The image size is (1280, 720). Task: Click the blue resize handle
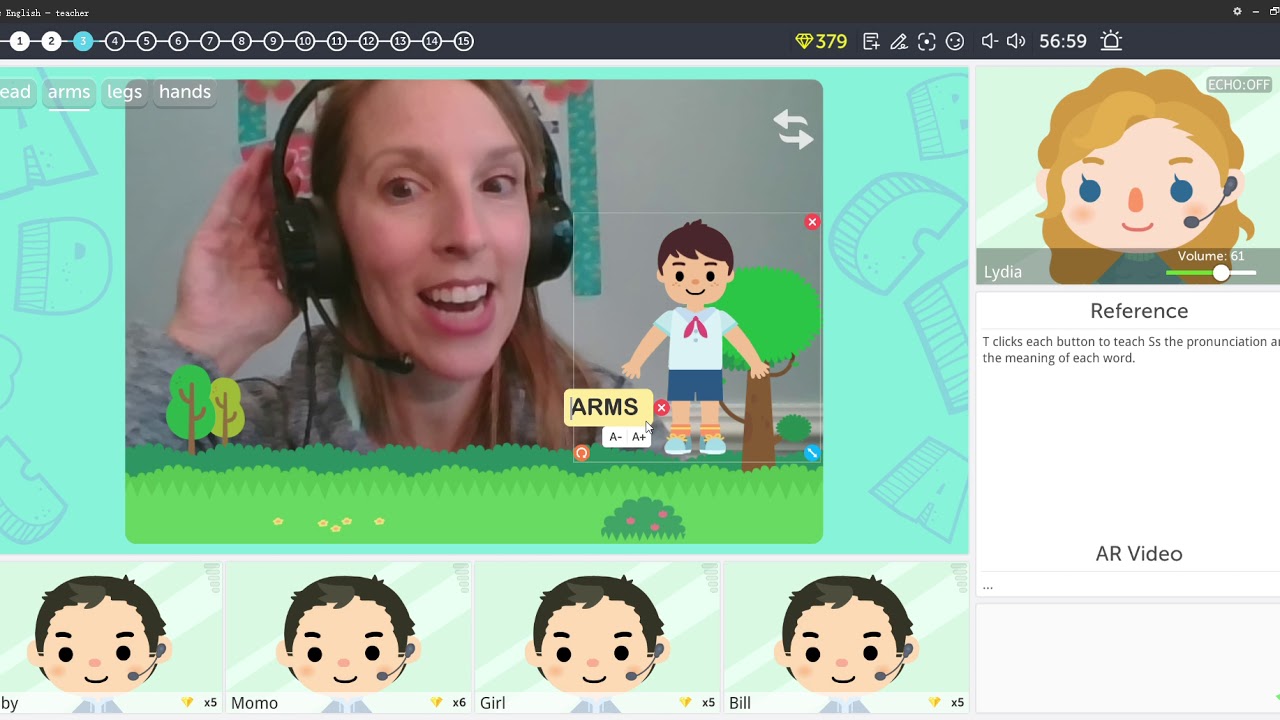[812, 453]
